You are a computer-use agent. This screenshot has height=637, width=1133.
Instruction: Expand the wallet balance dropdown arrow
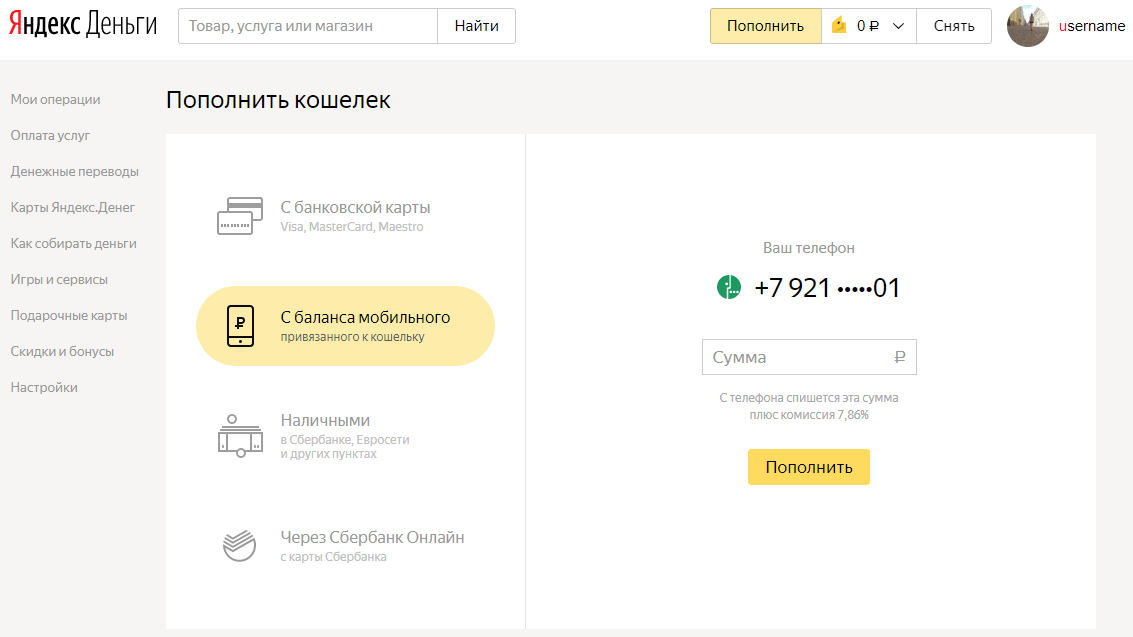pyautogui.click(x=898, y=26)
